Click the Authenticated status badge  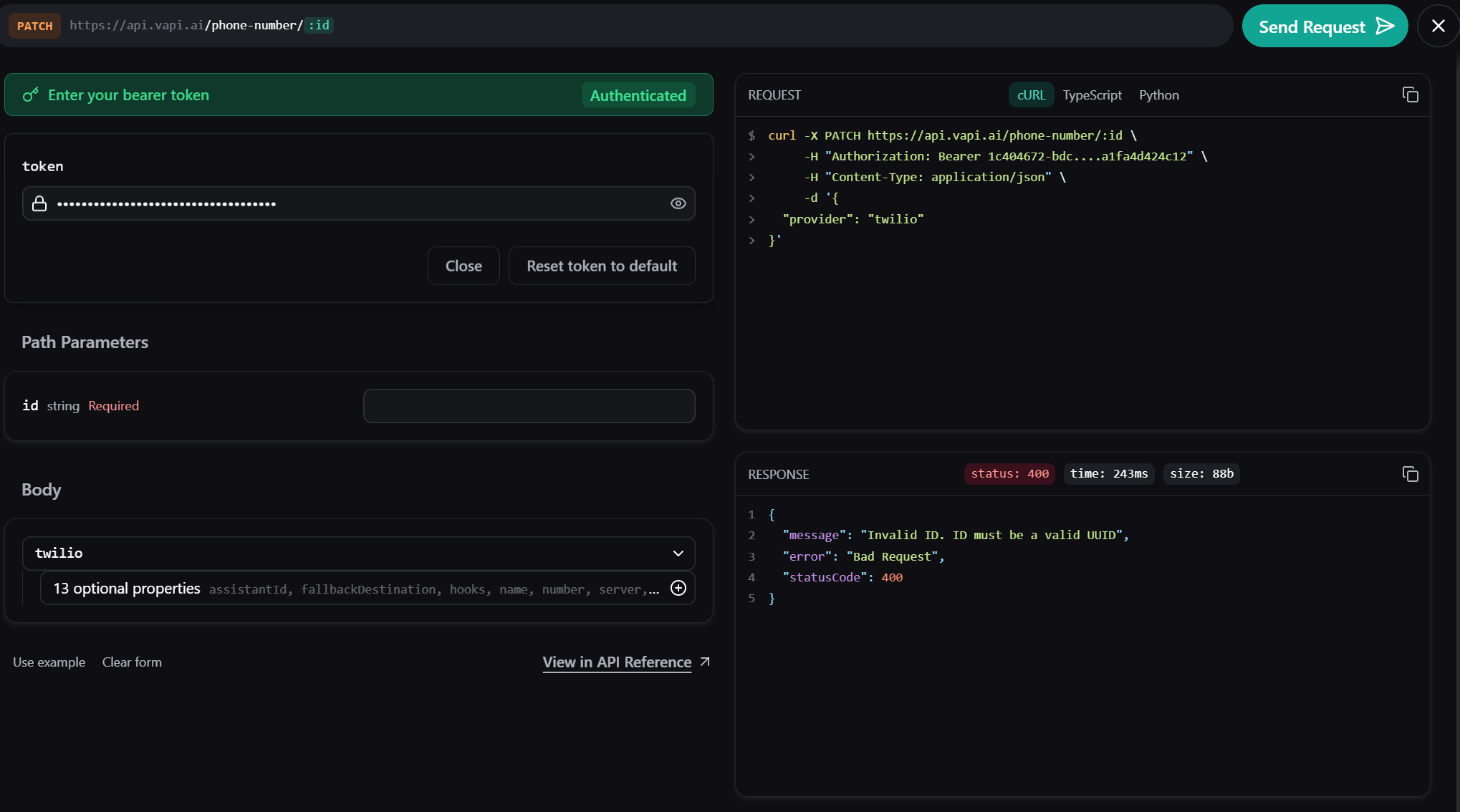coord(637,95)
